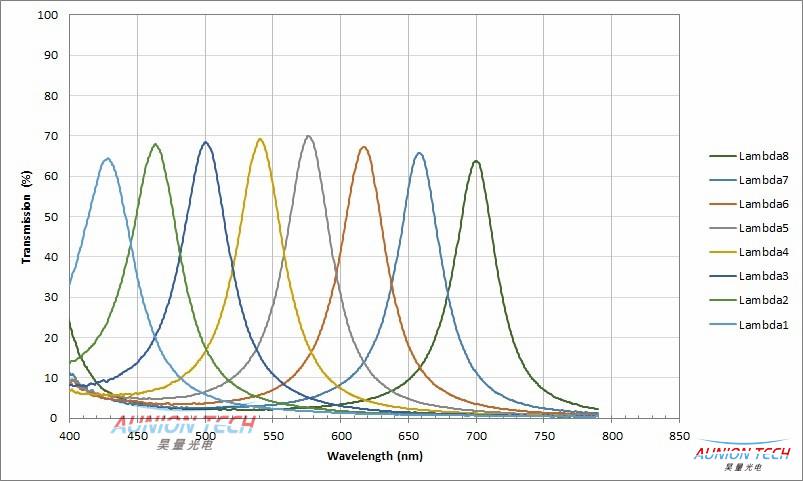This screenshot has height=481, width=803.
Task: Select the Lambda7 legend label
Action: (764, 180)
